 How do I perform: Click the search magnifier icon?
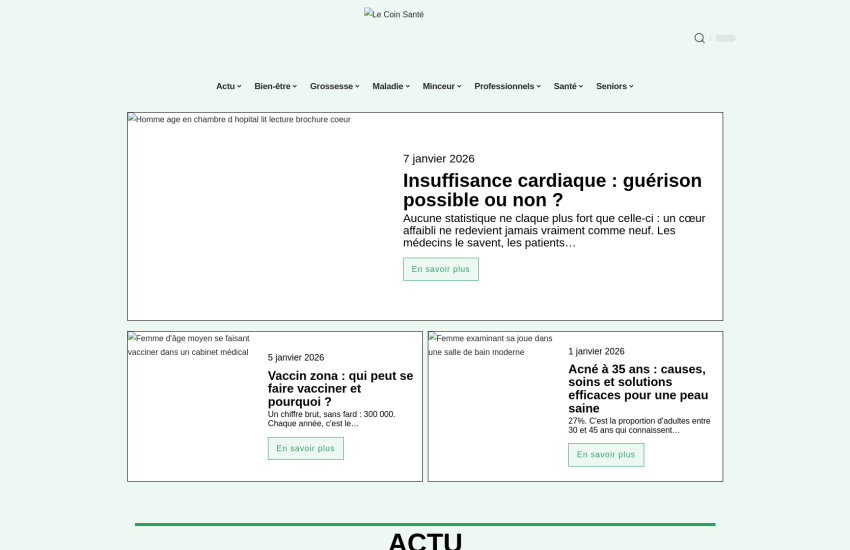[x=699, y=38]
